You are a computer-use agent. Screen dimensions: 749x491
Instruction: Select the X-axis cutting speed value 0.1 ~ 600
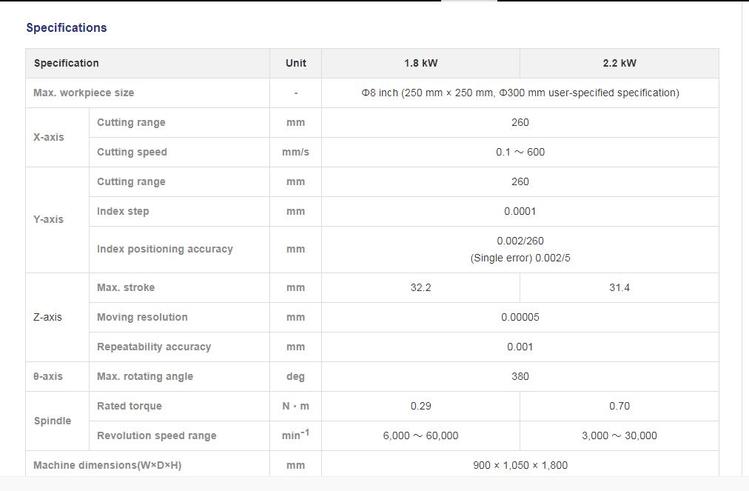pos(520,152)
